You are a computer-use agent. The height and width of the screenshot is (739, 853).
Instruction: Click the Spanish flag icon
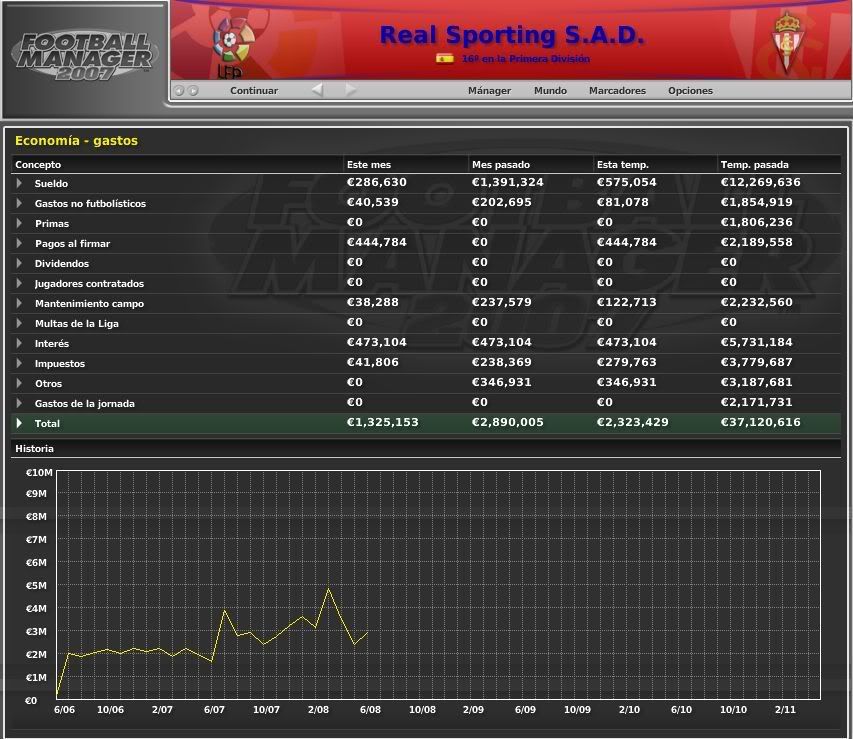(444, 58)
